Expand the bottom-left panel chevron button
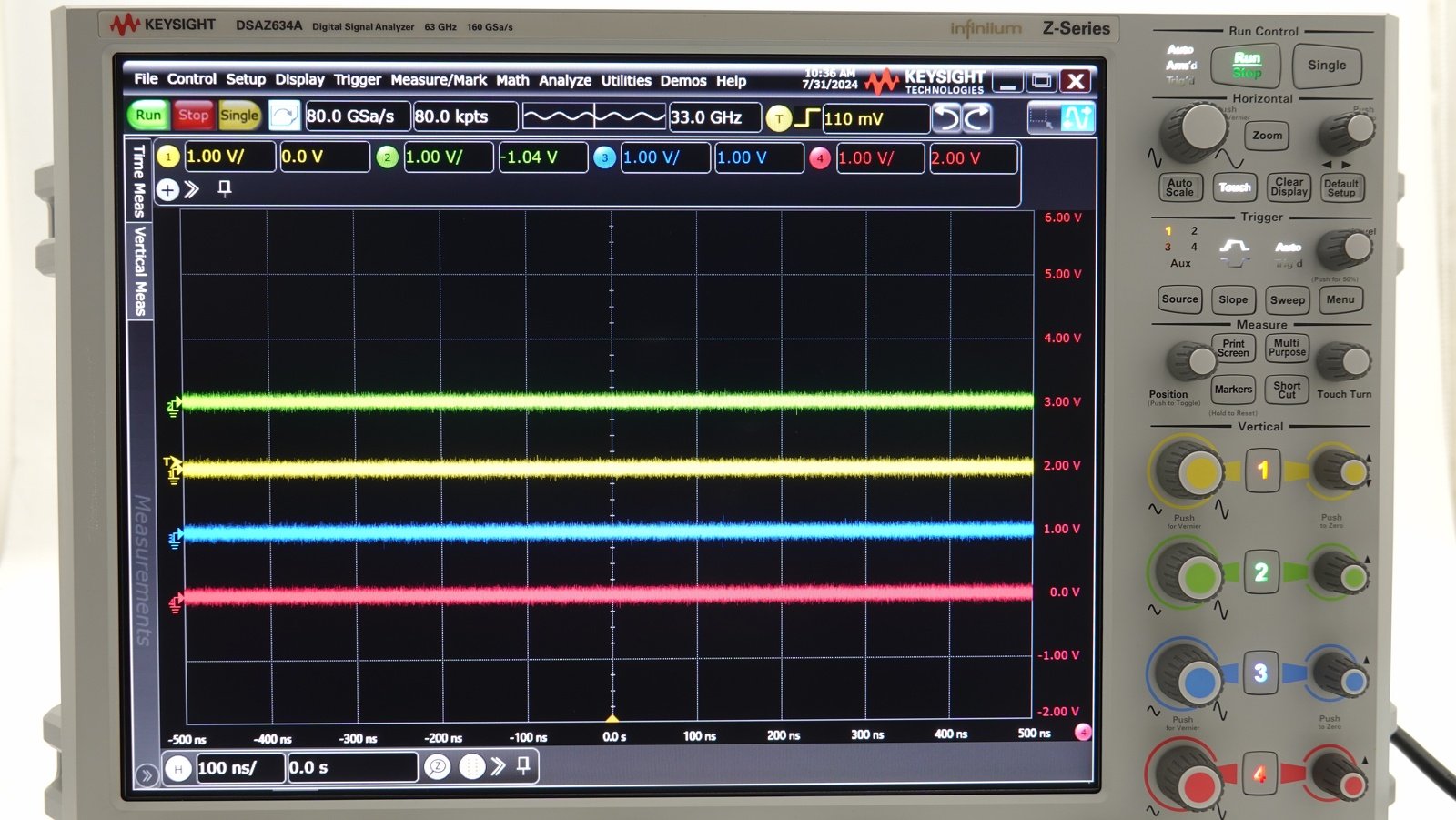1456x820 pixels. click(x=146, y=775)
